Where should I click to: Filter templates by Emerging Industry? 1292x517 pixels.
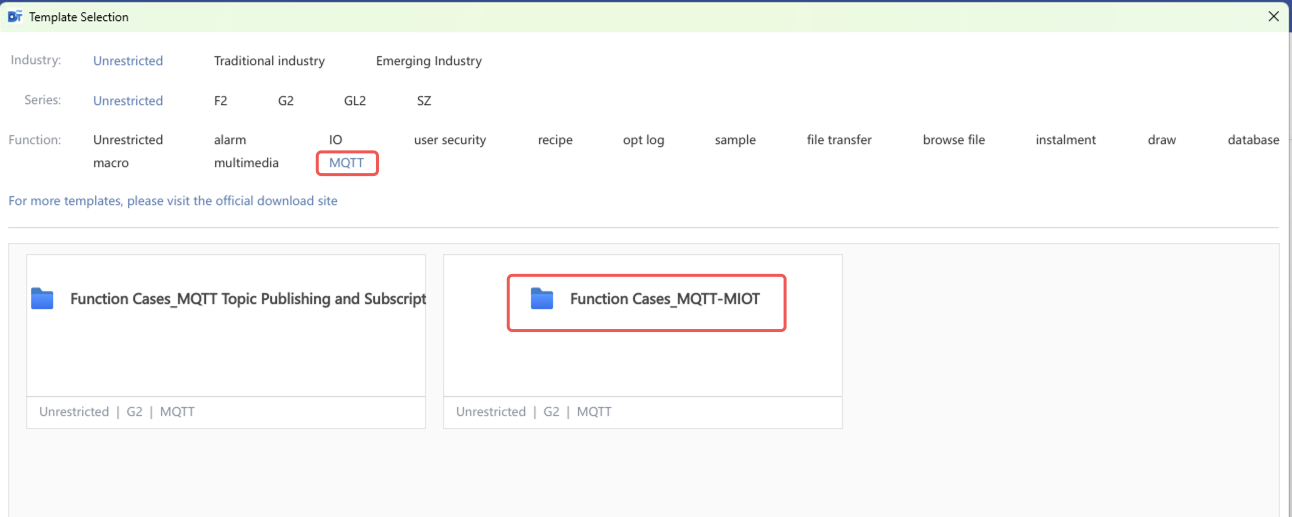click(x=428, y=61)
